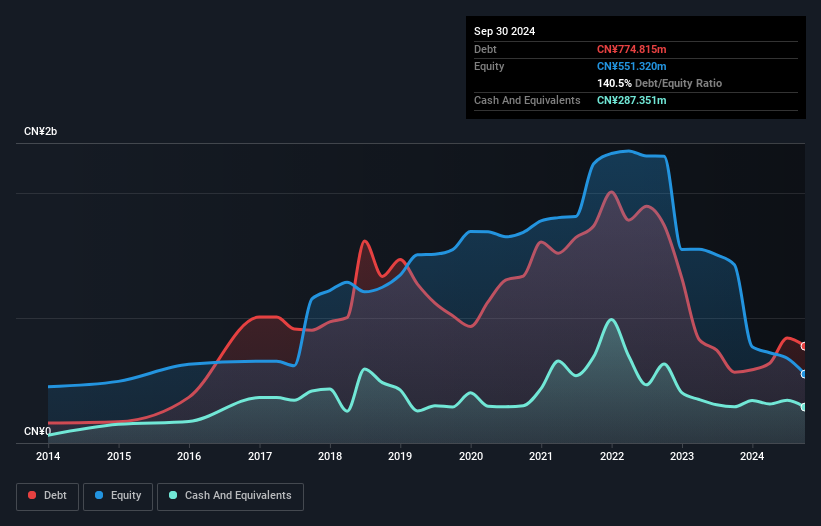The width and height of the screenshot is (821, 526).
Task: Toggle the Equity series legend button
Action: pyautogui.click(x=118, y=496)
